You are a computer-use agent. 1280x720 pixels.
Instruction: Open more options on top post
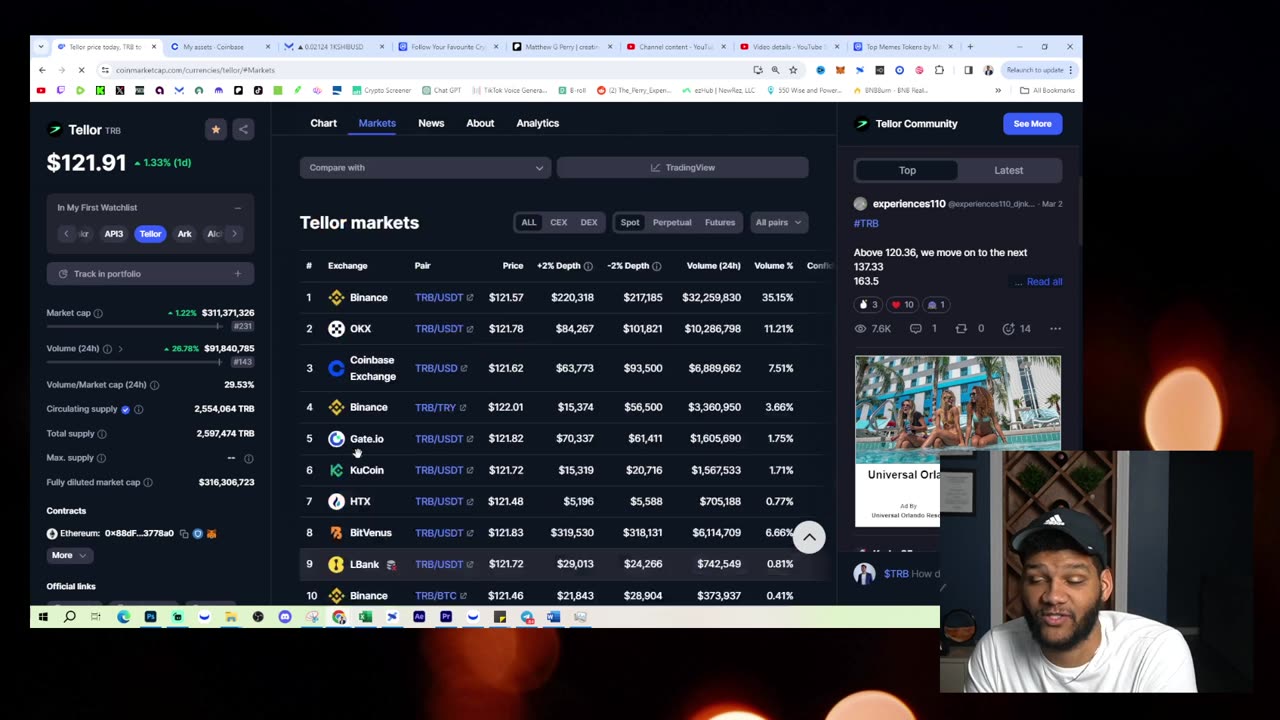pos(1055,328)
